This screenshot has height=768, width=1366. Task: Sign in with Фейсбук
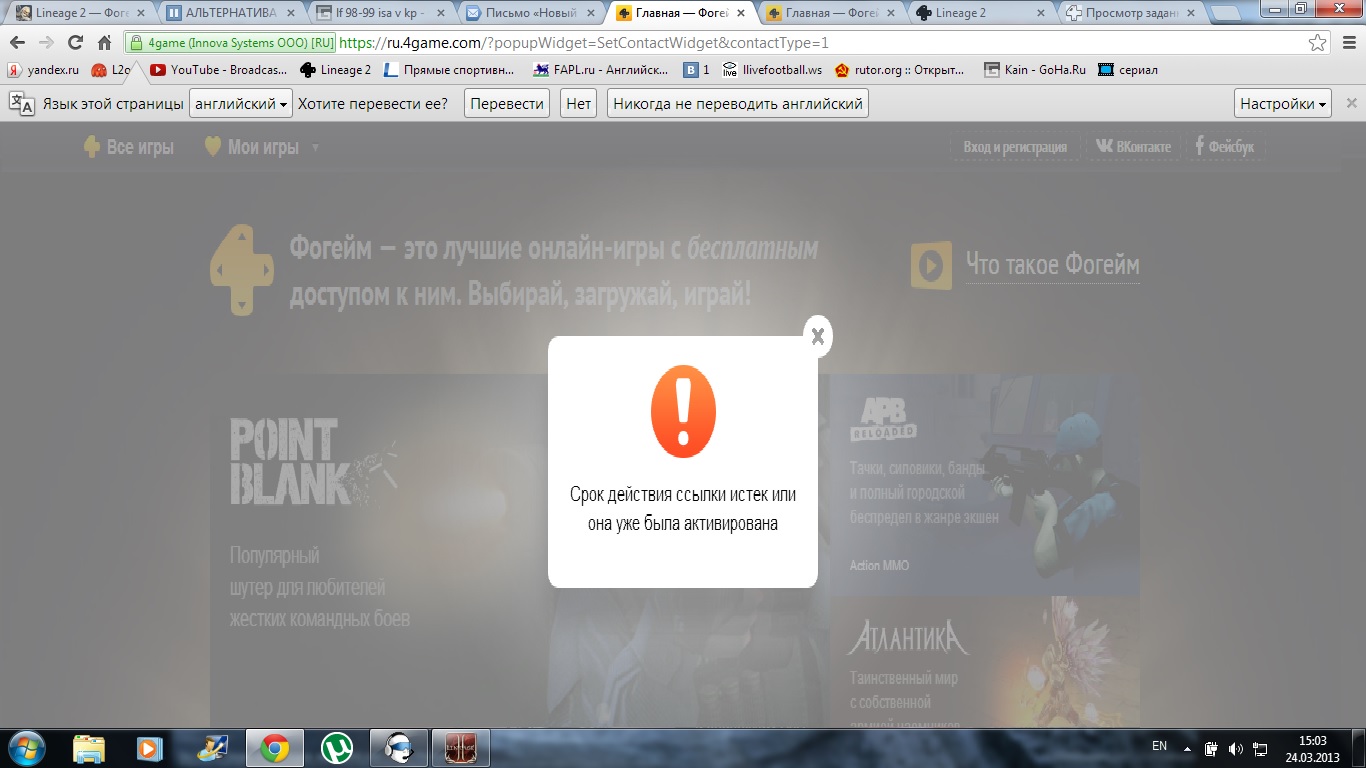point(1227,147)
